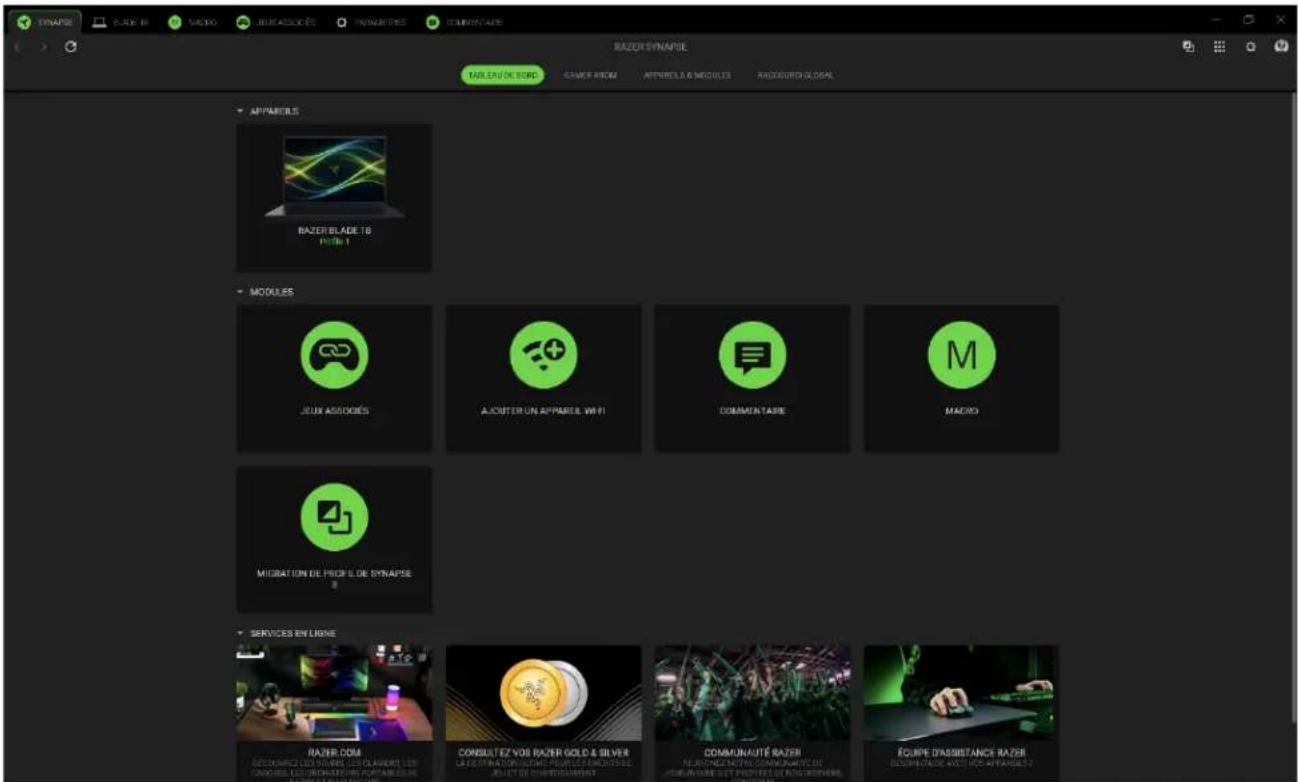Click the Macro module label

tap(961, 411)
